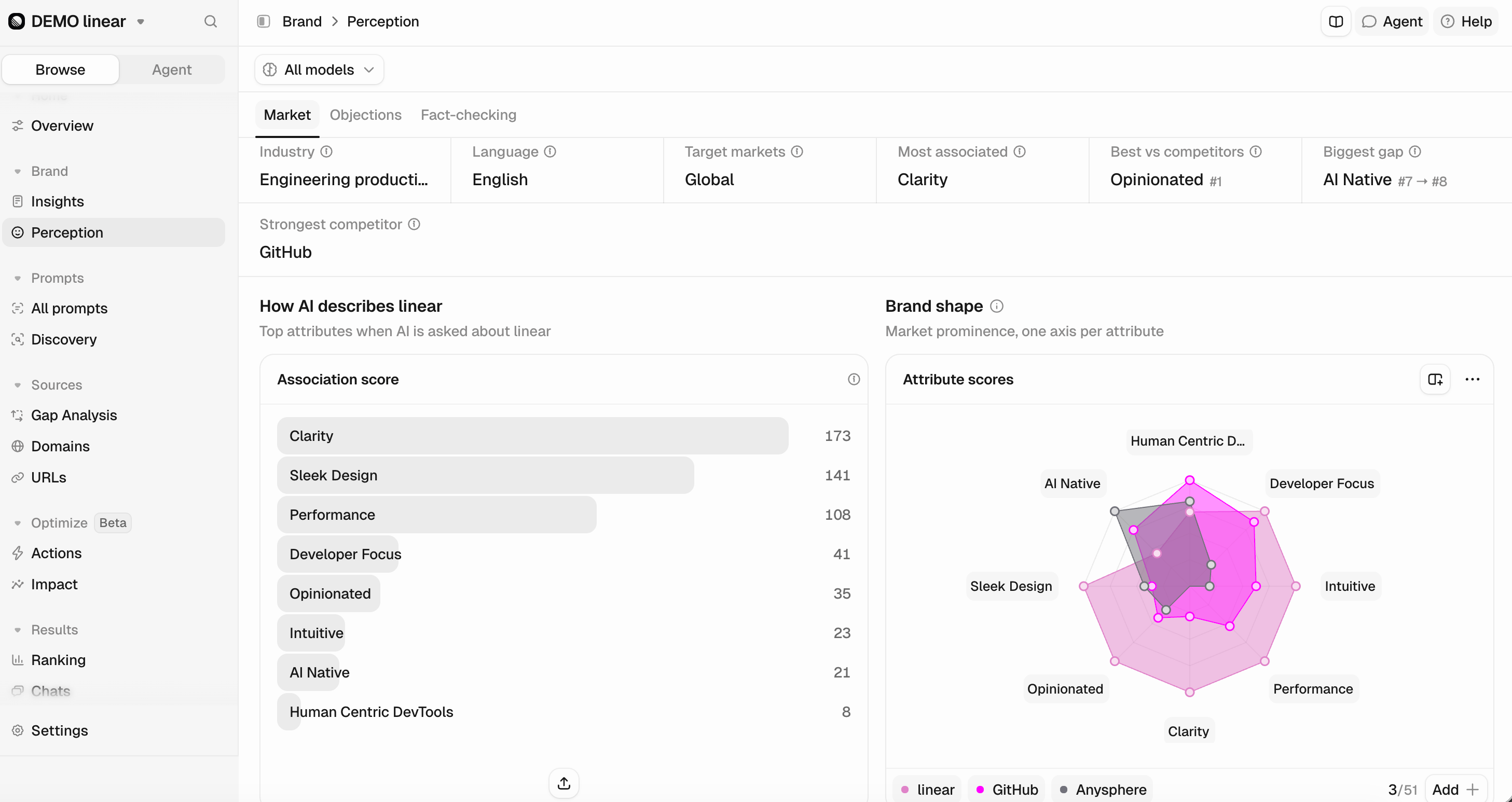Click Add to add a brand
1512x802 pixels.
(1456, 790)
